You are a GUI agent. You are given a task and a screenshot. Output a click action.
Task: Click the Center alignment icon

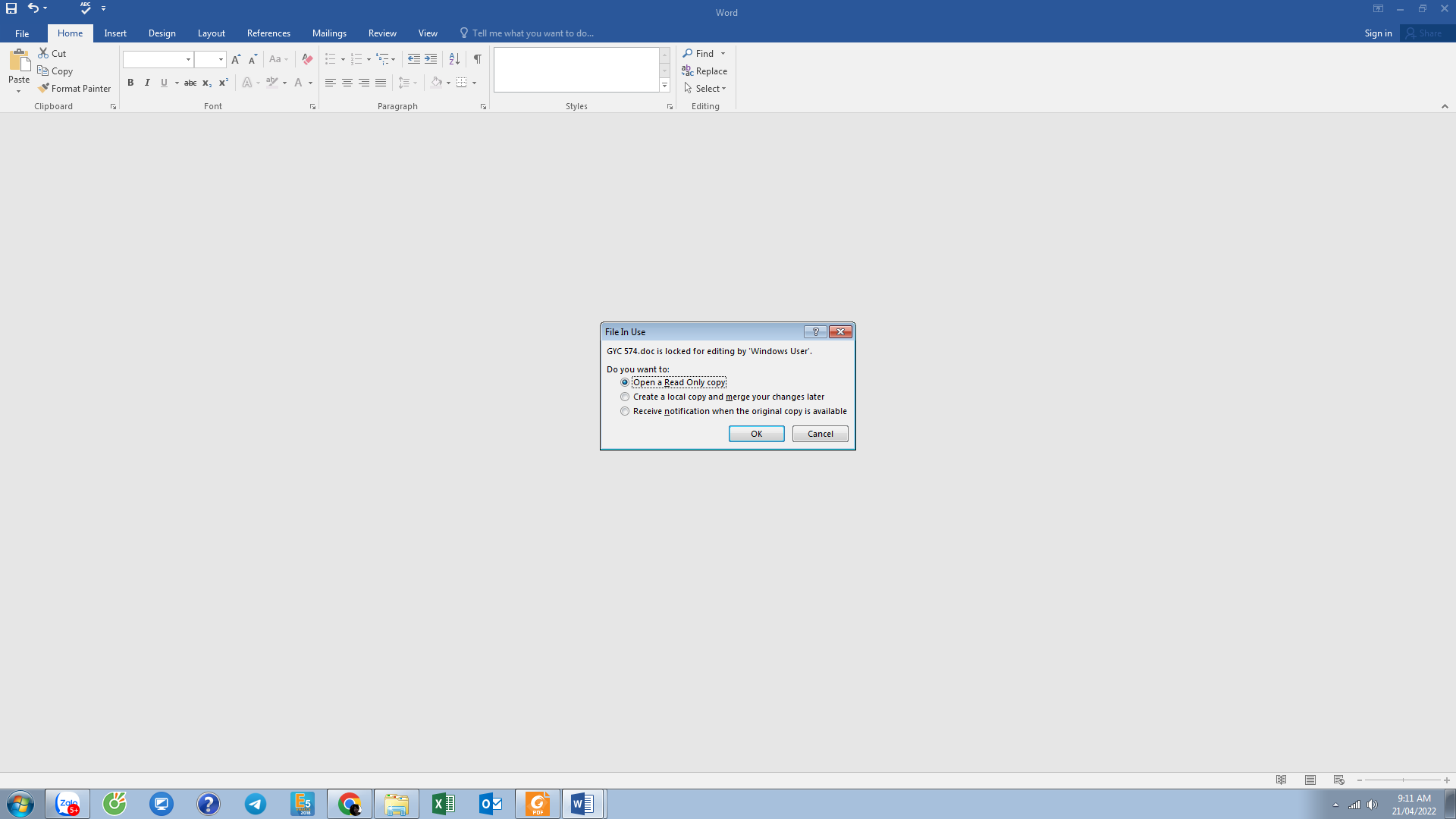click(347, 83)
